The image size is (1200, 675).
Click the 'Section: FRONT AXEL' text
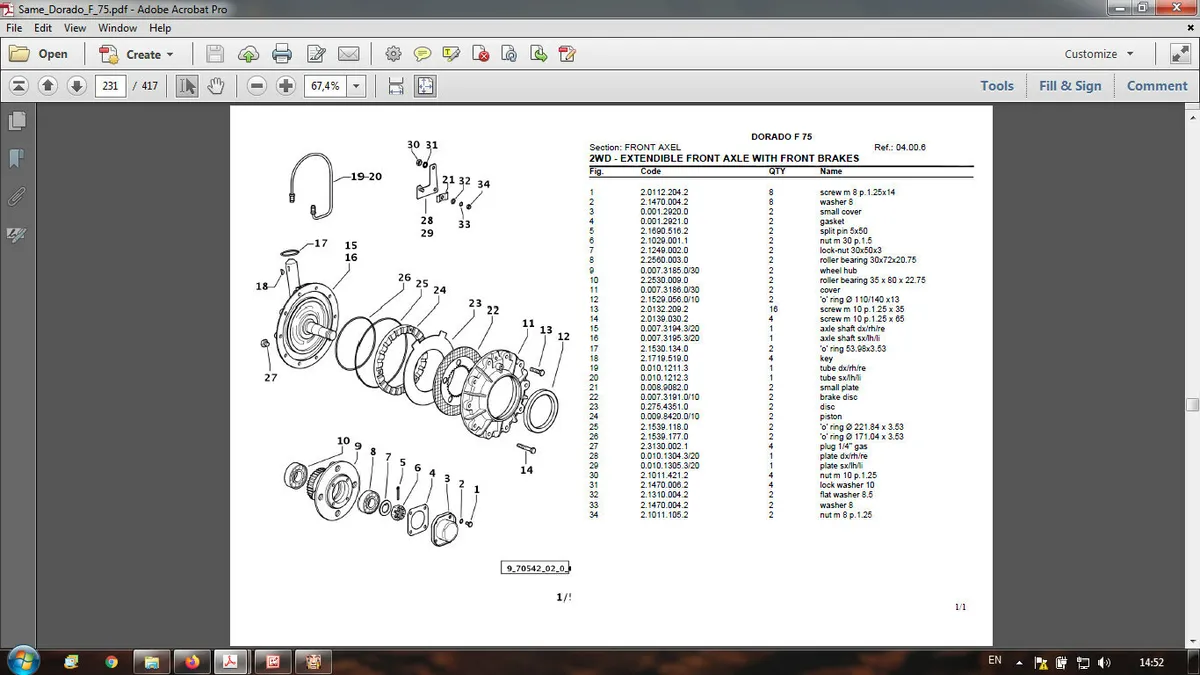click(635, 148)
